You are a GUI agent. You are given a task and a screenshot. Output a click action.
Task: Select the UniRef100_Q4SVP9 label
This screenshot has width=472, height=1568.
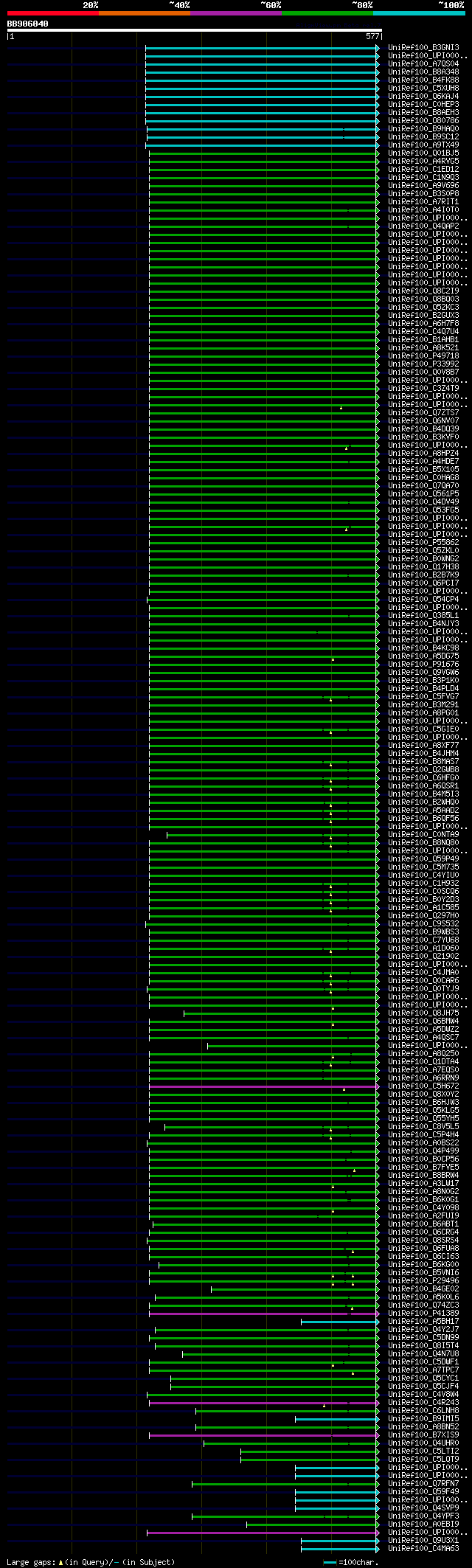(x=423, y=1508)
